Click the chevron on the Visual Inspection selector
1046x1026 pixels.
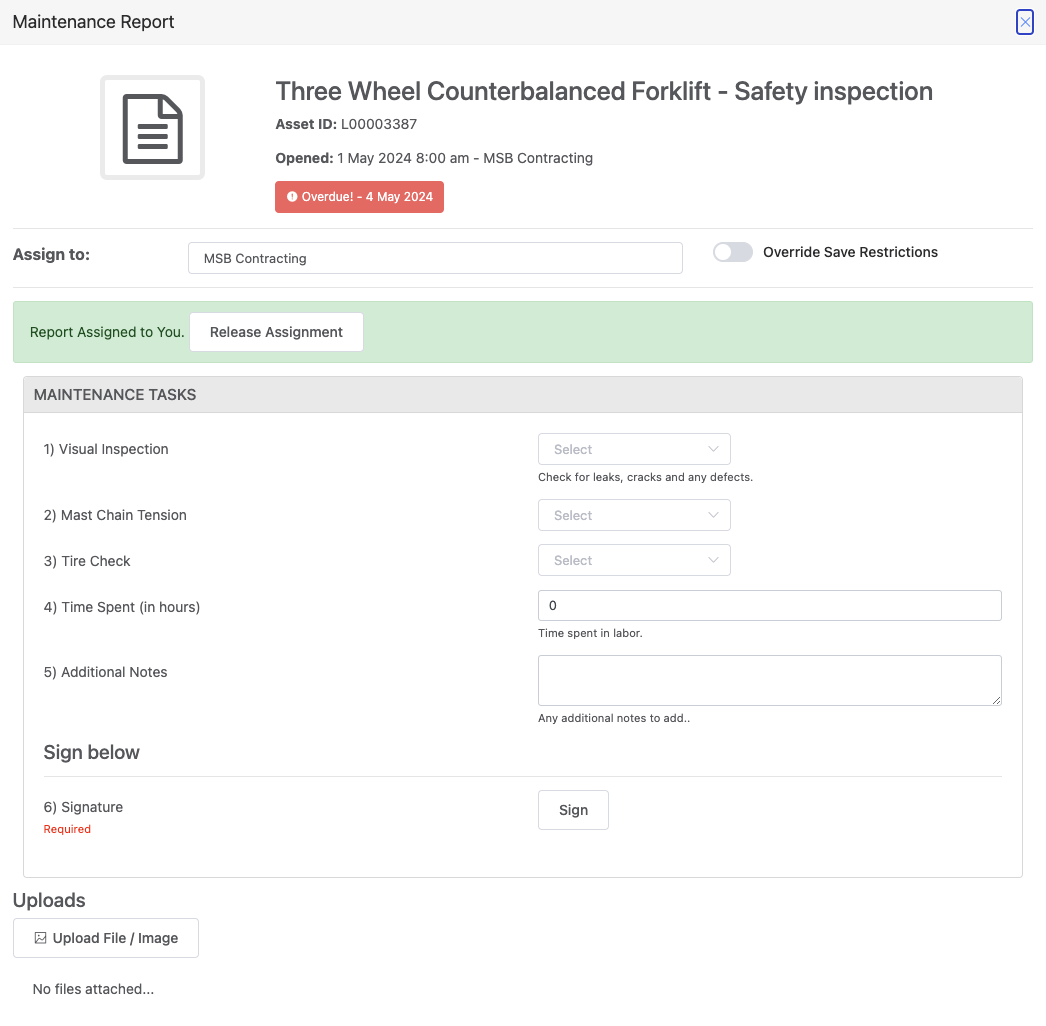point(713,449)
